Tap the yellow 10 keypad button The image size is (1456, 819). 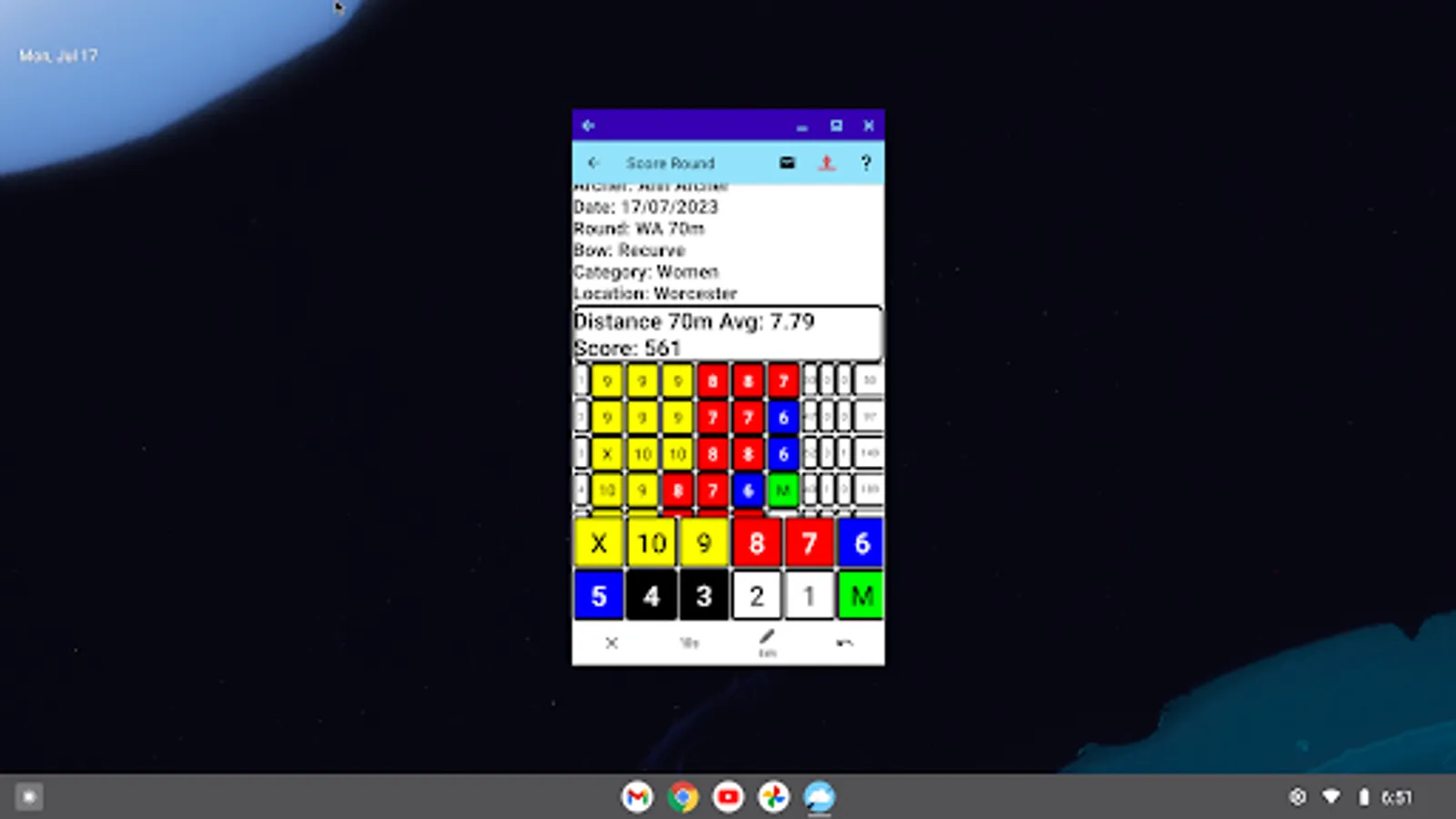click(652, 543)
